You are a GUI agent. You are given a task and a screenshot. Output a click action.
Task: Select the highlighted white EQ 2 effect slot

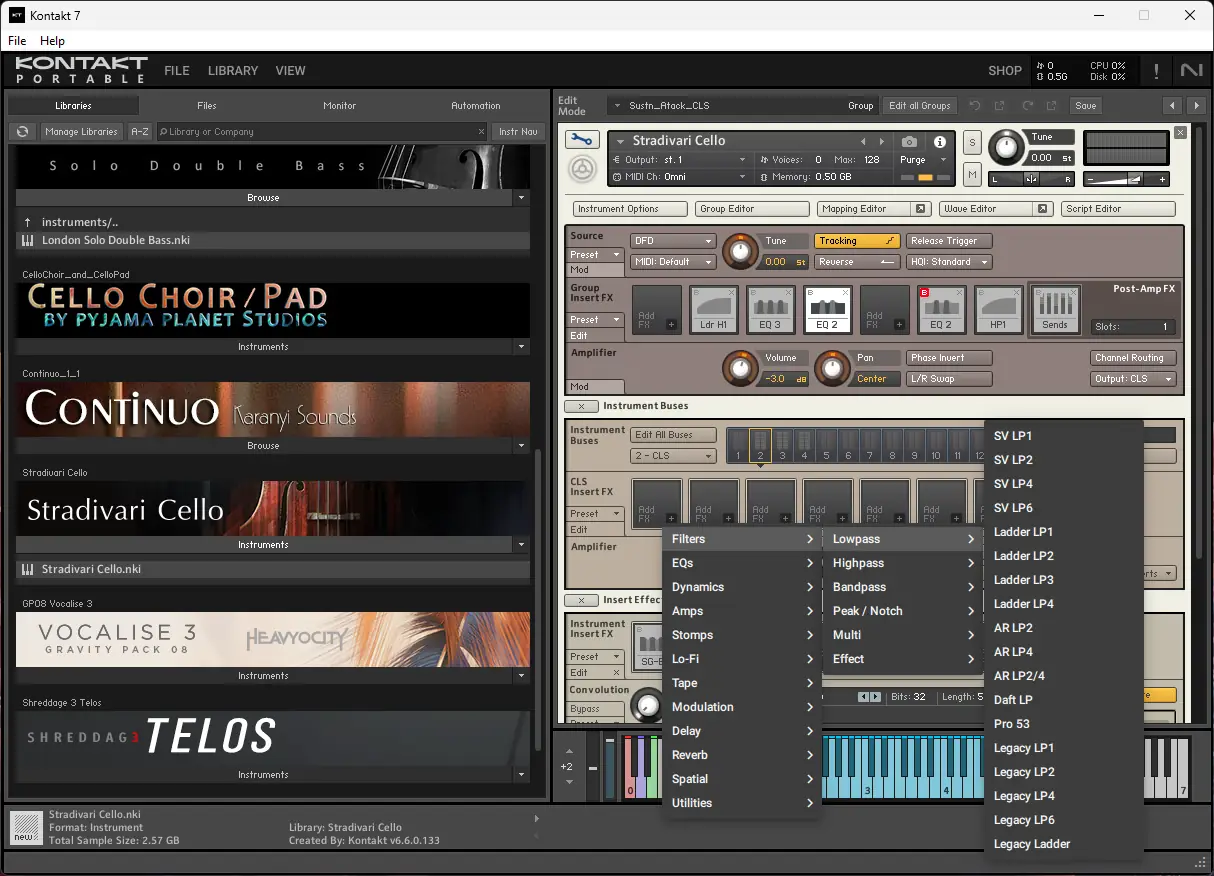(x=828, y=311)
